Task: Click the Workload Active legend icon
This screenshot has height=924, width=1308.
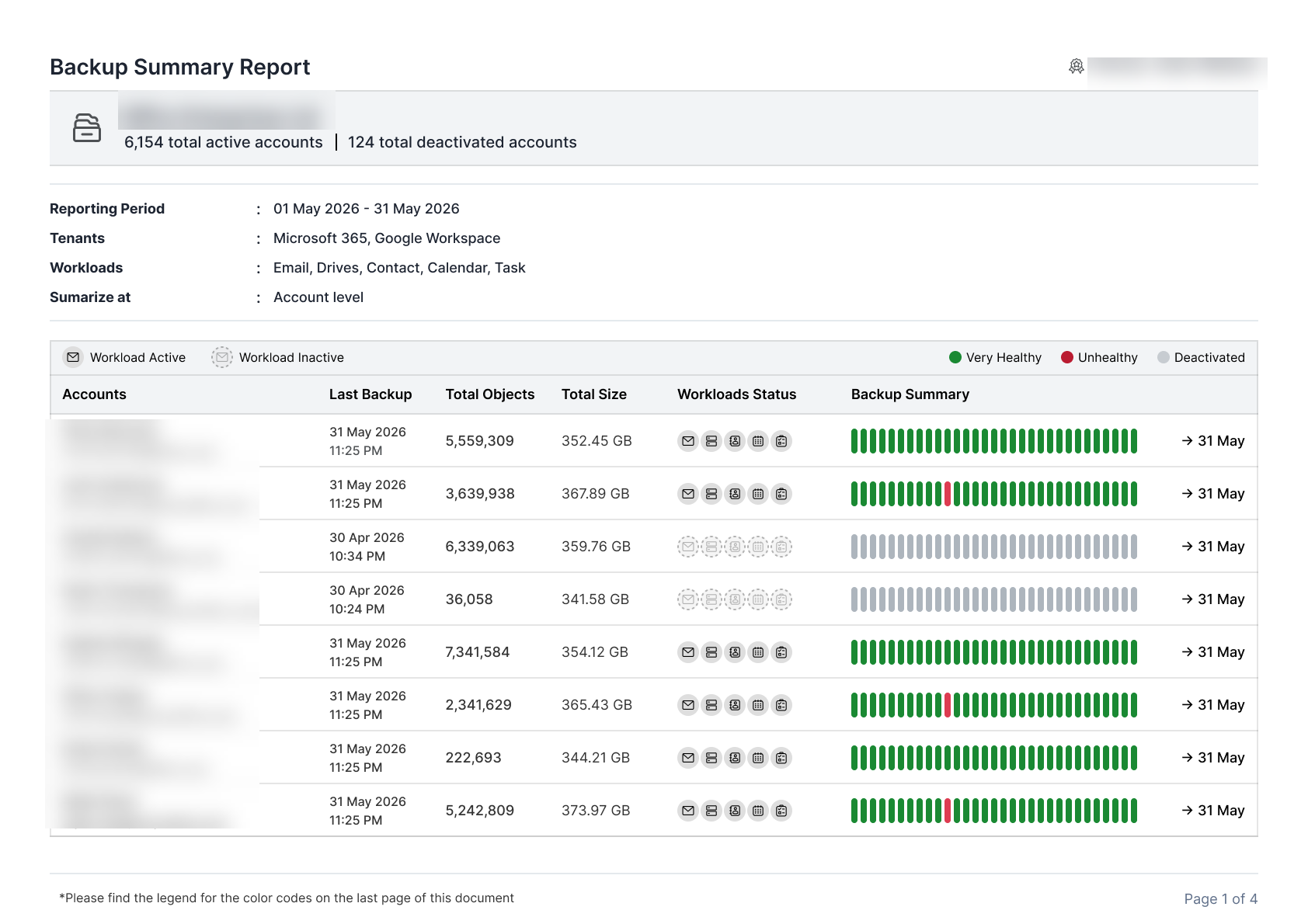Action: pos(73,357)
